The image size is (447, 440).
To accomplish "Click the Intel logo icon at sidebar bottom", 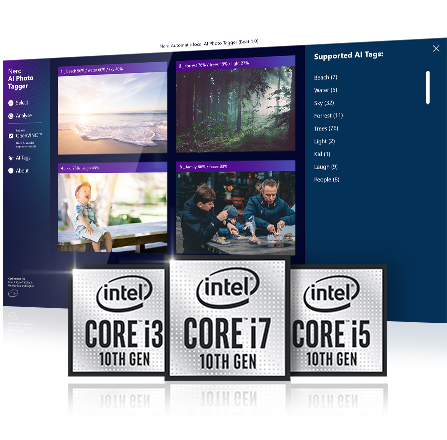I will pos(13,293).
